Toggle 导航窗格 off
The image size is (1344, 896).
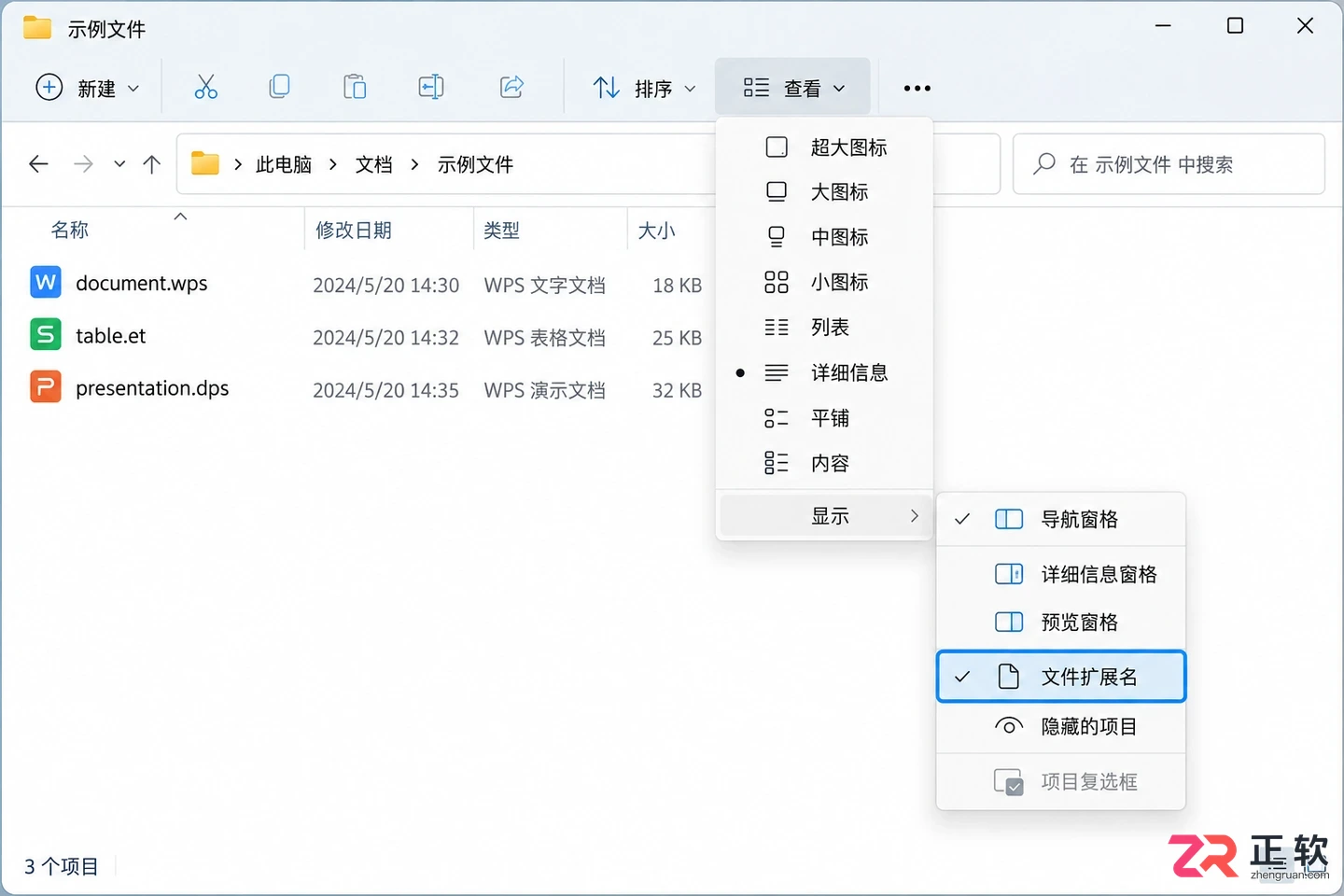tap(1061, 519)
